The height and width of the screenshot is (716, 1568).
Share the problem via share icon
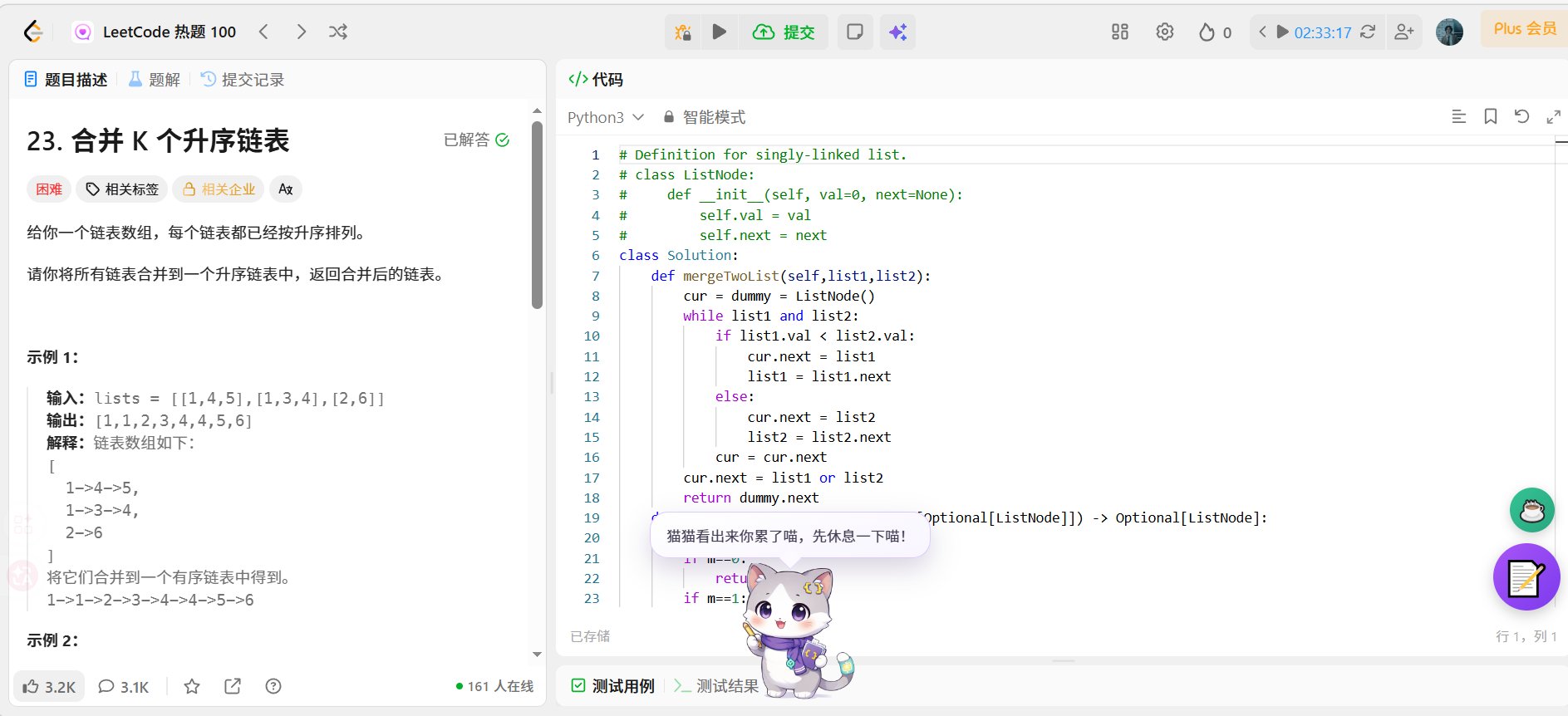click(x=233, y=686)
